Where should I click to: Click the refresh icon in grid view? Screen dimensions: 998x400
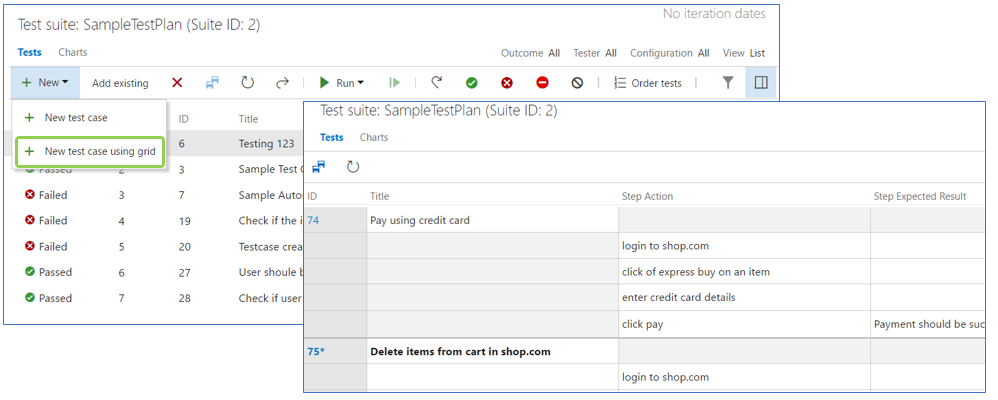(x=353, y=168)
